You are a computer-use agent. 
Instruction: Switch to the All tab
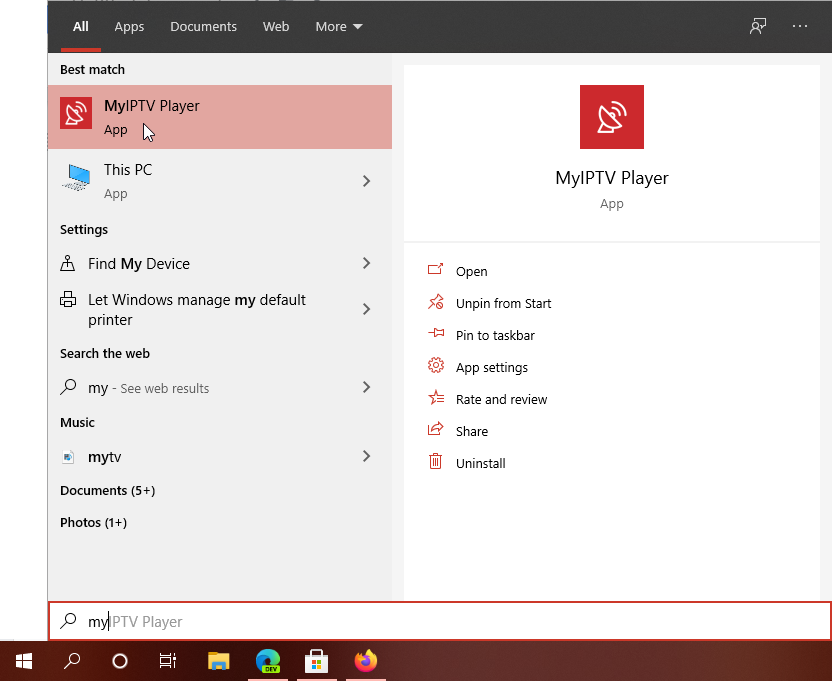pyautogui.click(x=81, y=27)
